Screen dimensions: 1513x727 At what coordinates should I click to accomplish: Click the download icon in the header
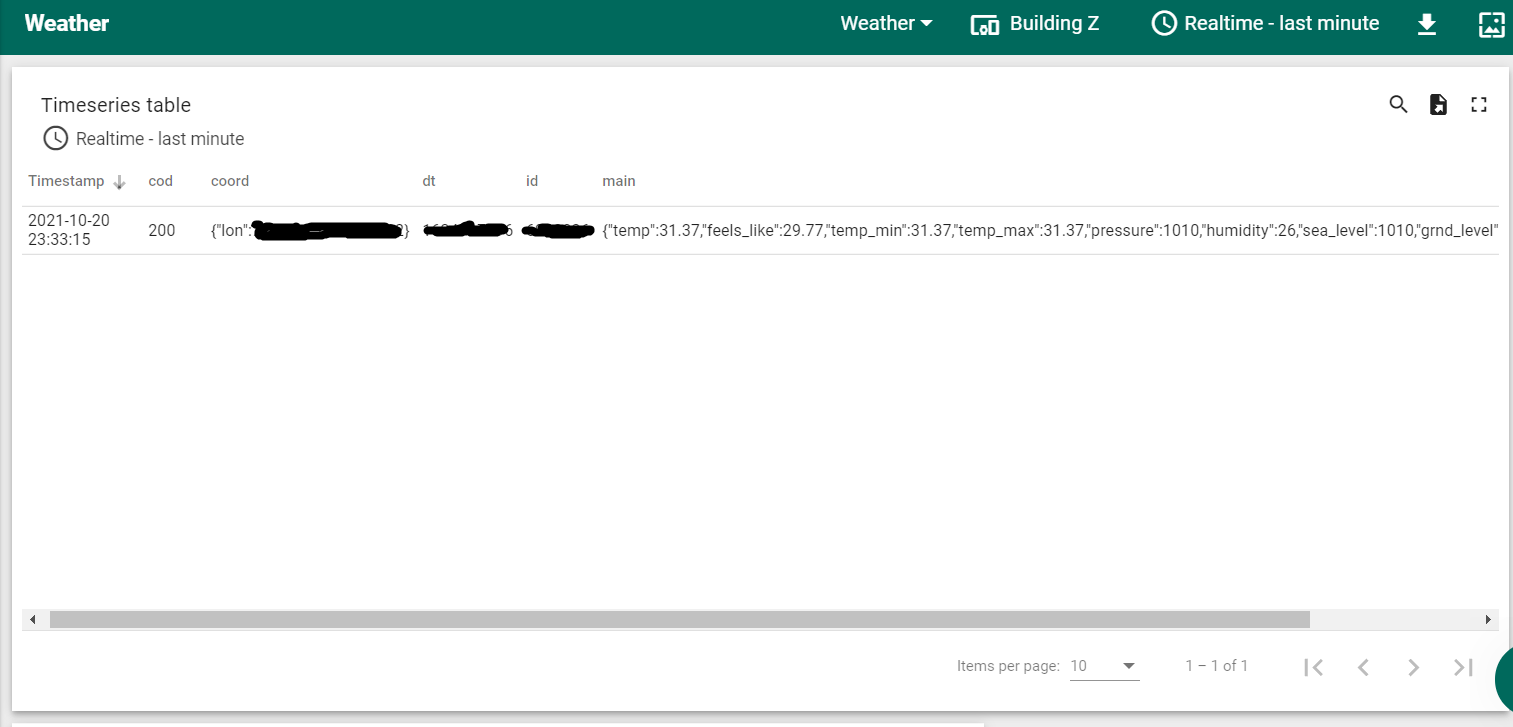[1426, 23]
